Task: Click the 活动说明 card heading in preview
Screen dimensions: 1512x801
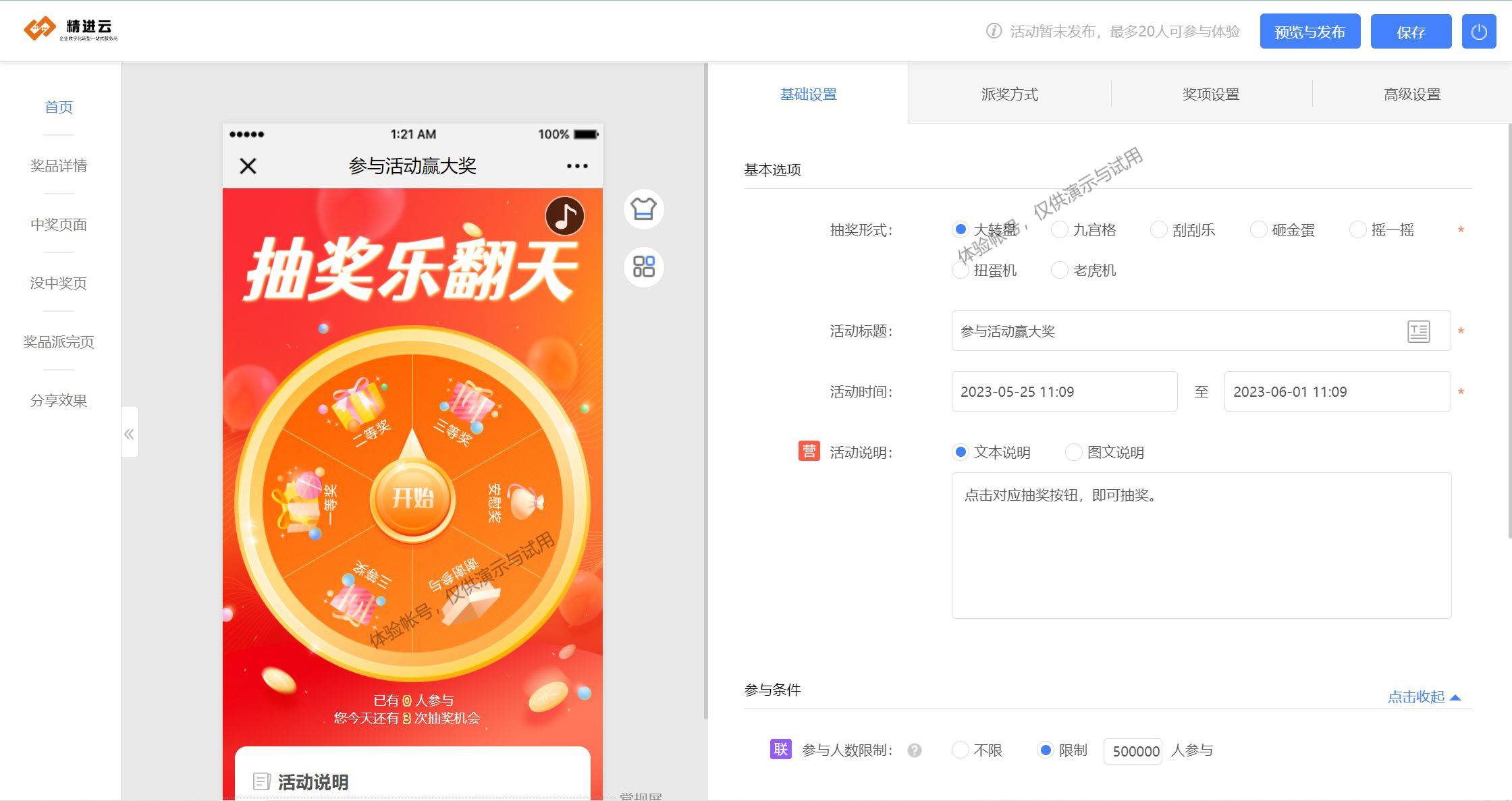Action: coord(313,782)
